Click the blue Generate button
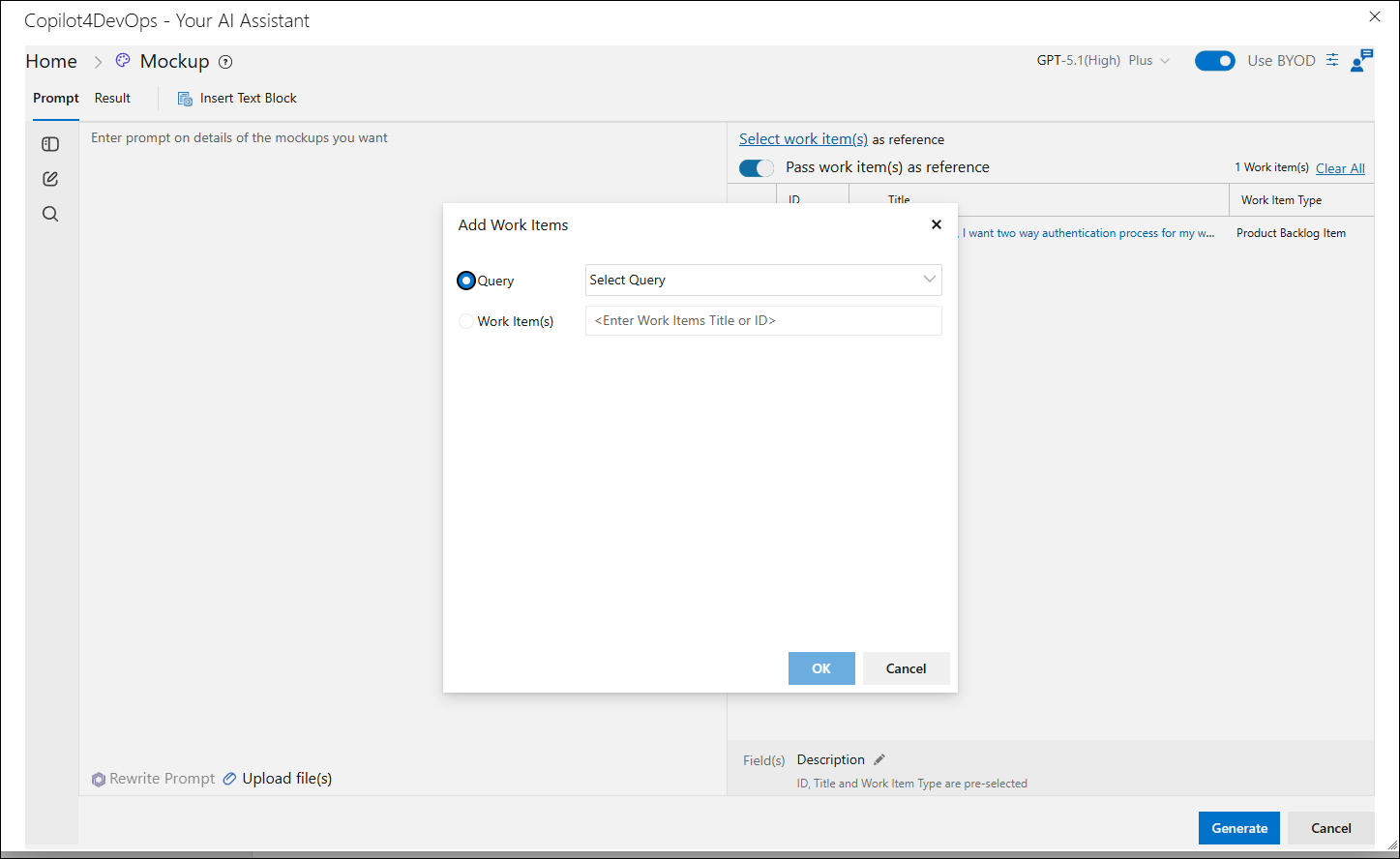The height and width of the screenshot is (859, 1400). click(1239, 828)
